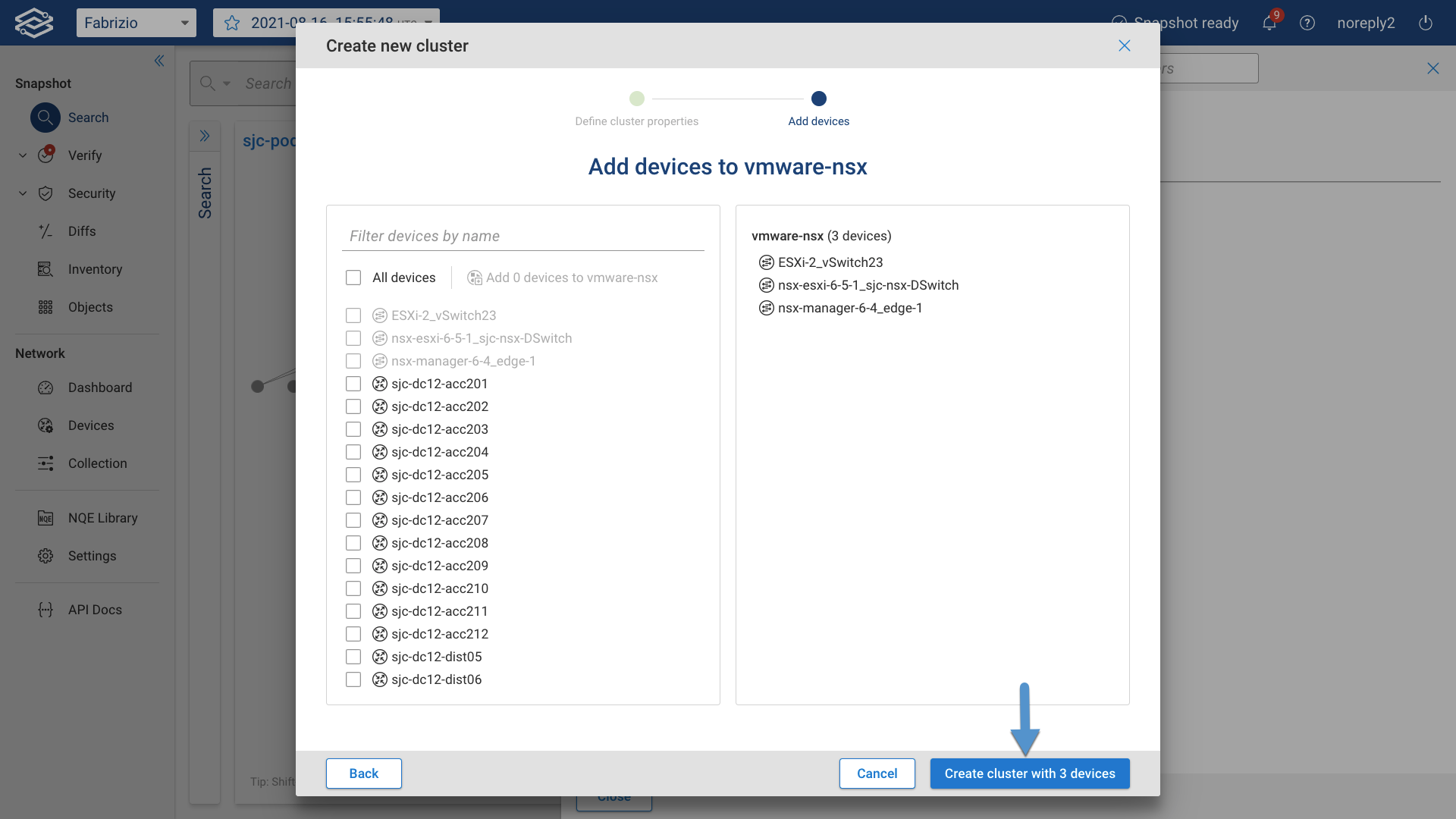Select Objects in the Snapshot sidebar

click(90, 307)
